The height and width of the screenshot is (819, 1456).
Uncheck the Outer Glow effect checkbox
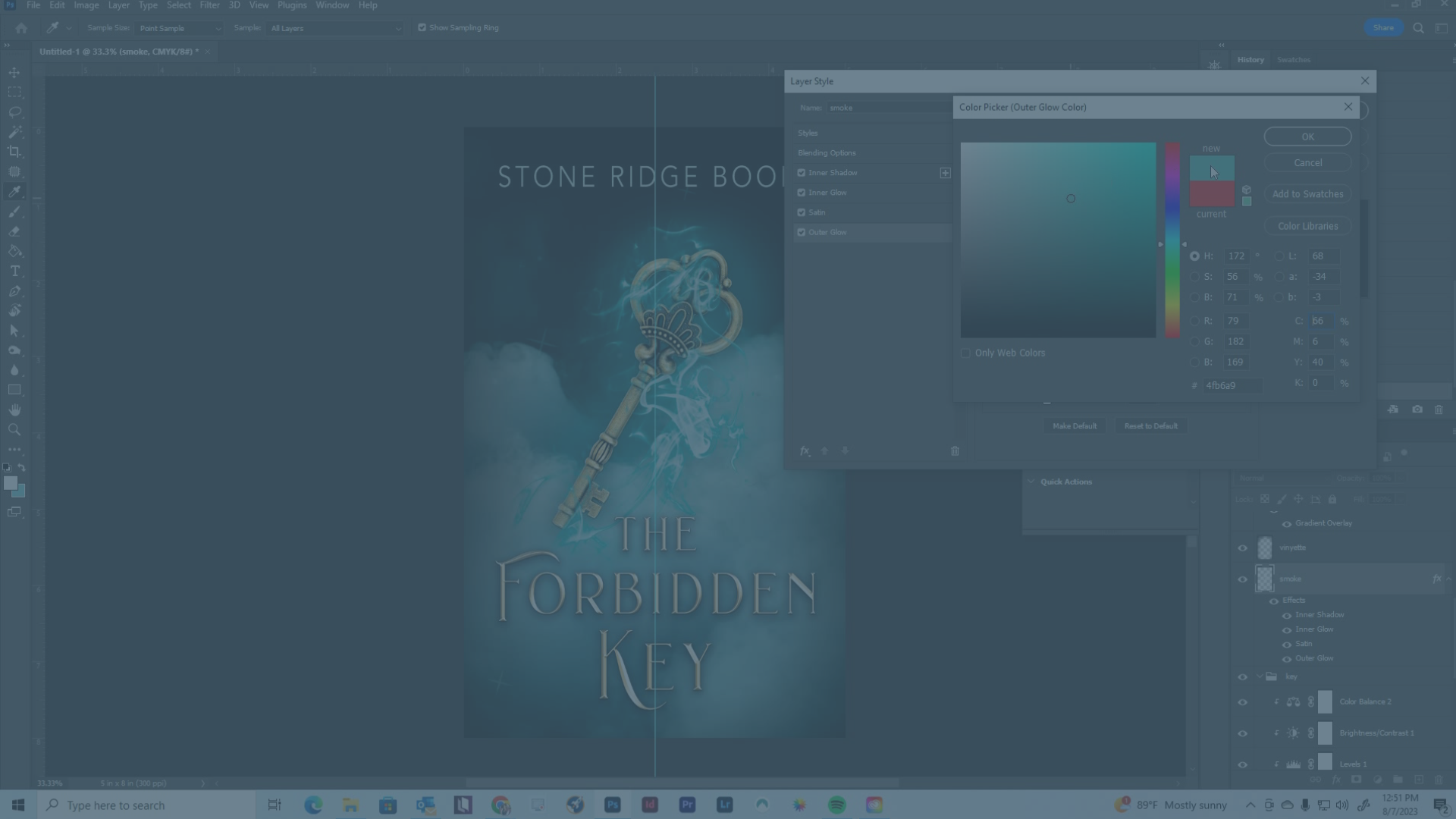[802, 232]
